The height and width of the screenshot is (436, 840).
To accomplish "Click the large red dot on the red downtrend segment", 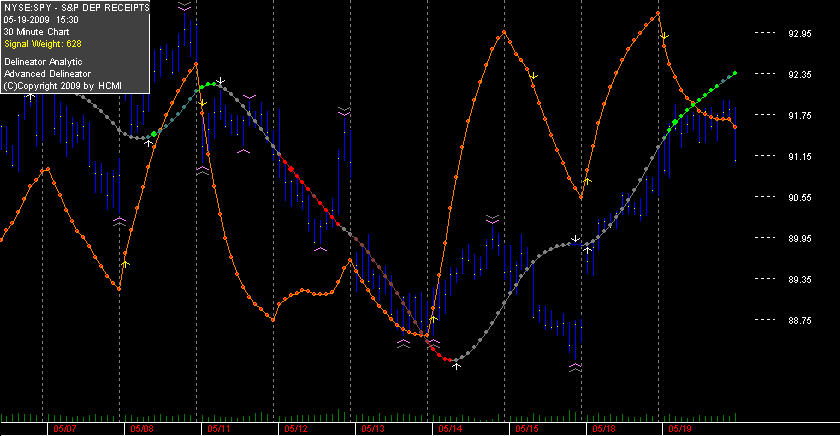I will point(291,169).
